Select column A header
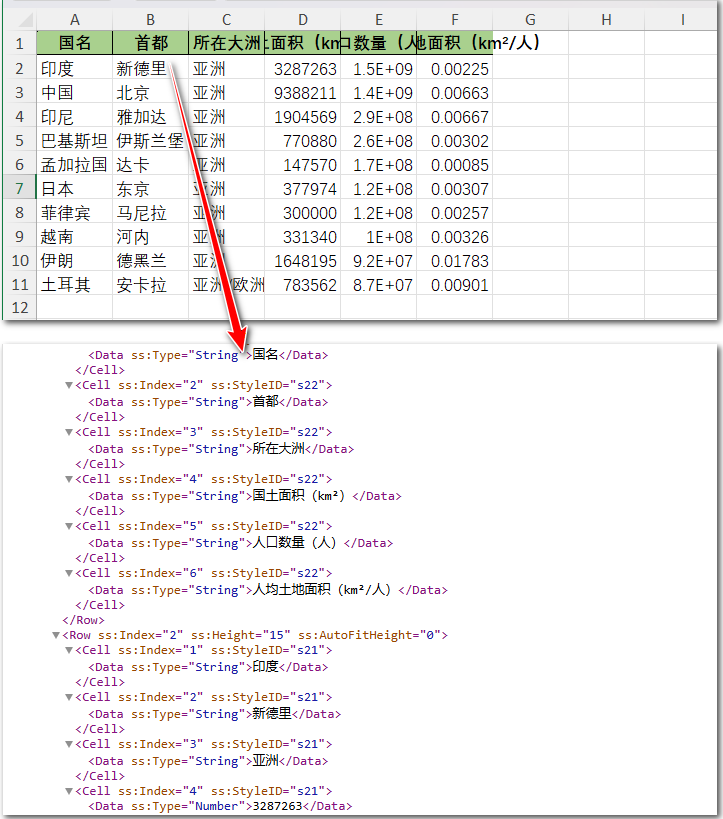Viewport: 723px width, 819px height. [75, 20]
